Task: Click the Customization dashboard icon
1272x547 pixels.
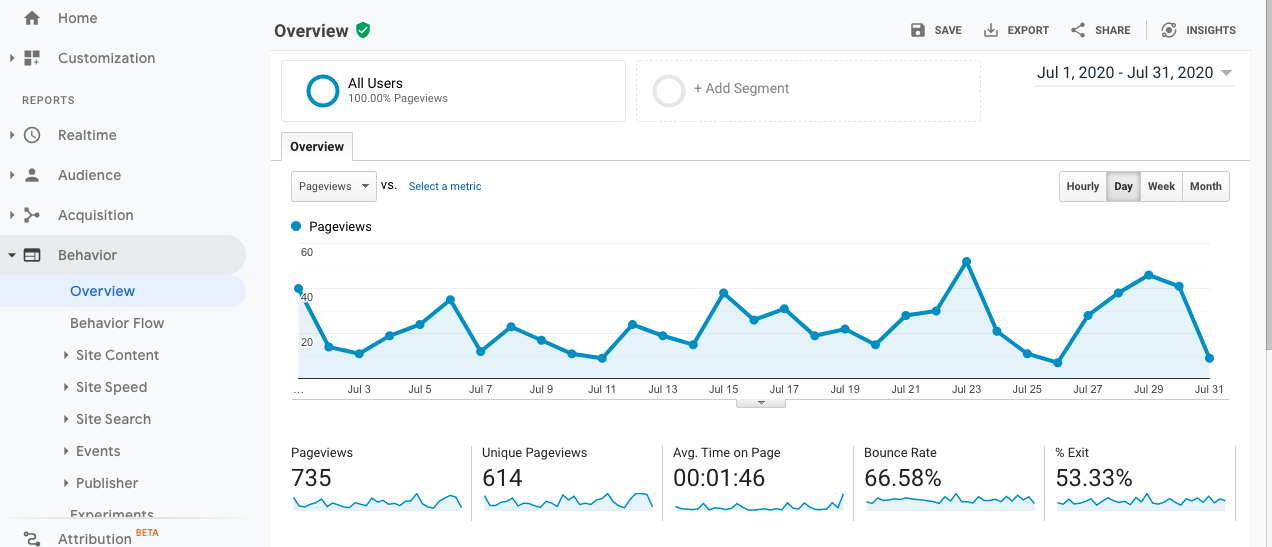Action: pos(32,58)
